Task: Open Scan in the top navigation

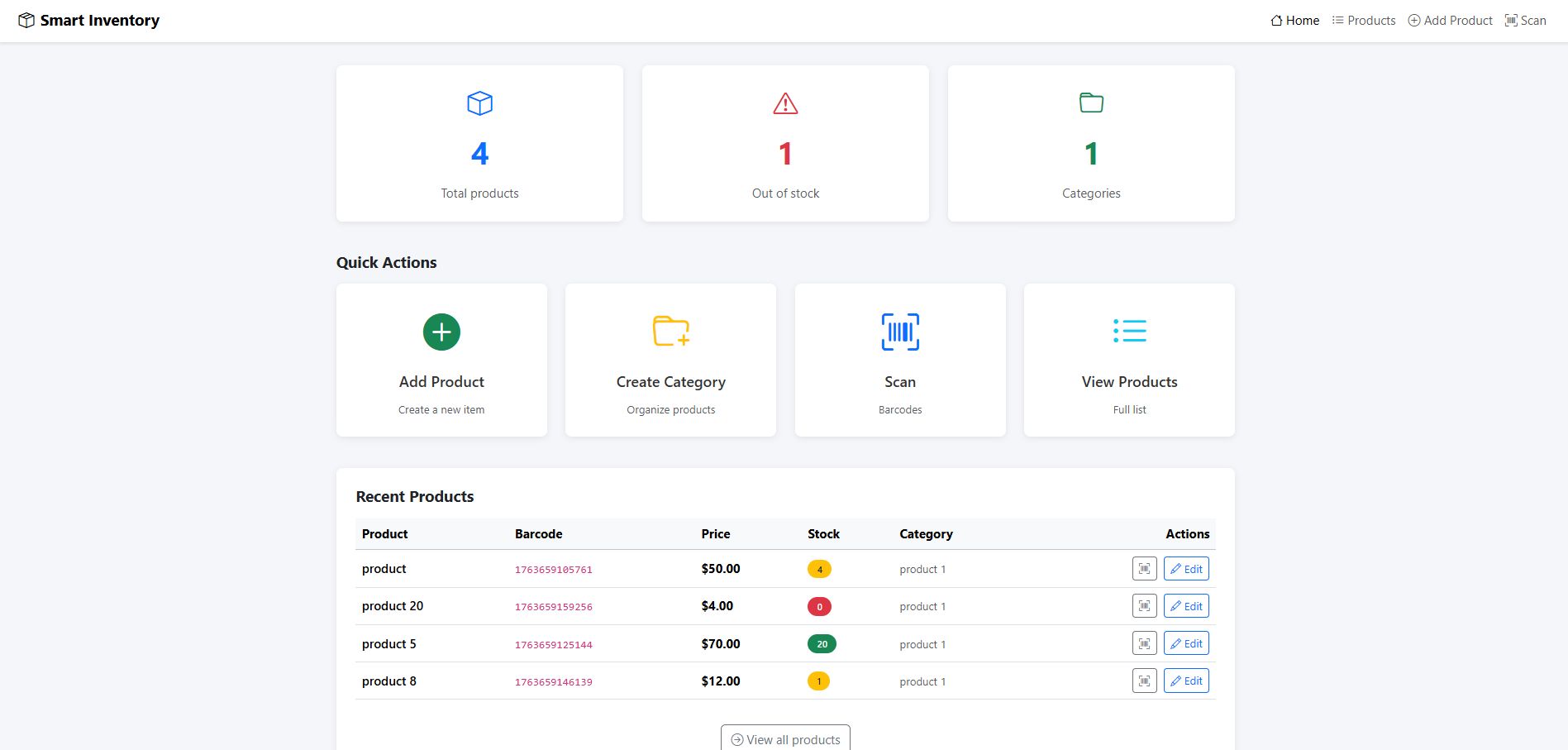Action: click(1525, 21)
